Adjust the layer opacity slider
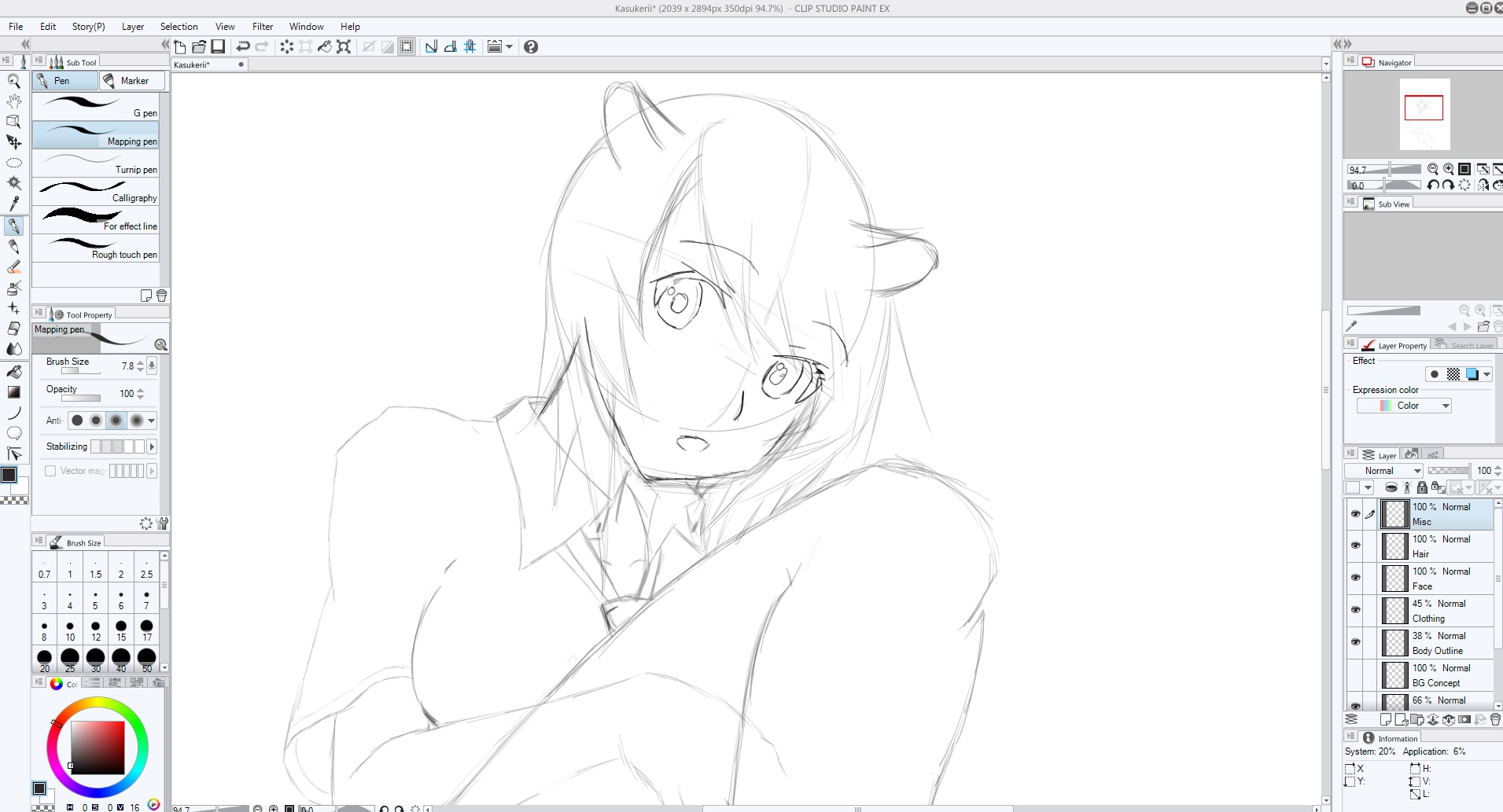Viewport: 1503px width, 812px height. [1449, 470]
